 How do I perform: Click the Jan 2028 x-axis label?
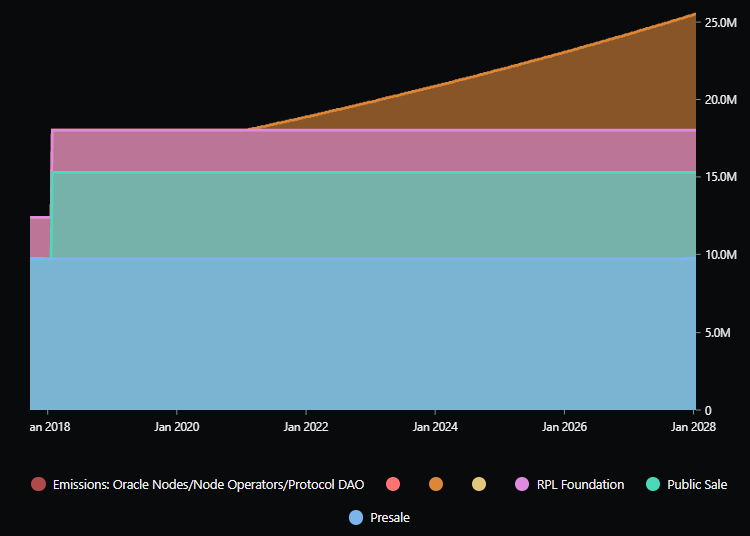pyautogui.click(x=693, y=426)
